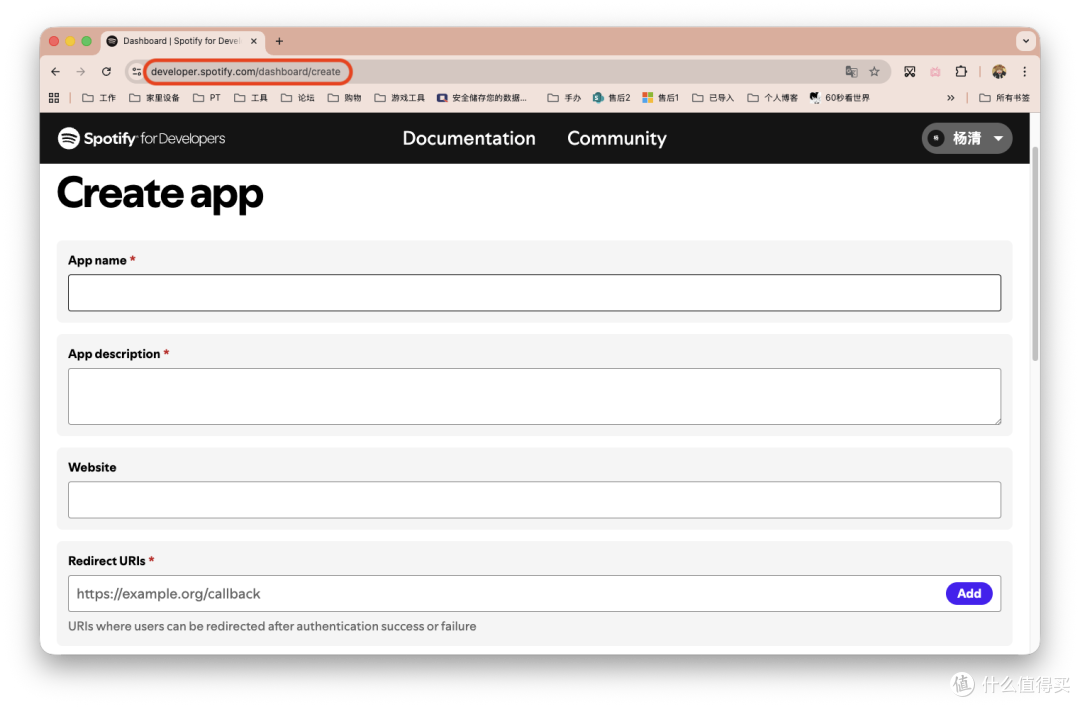Click the Spotify for Developers logo
Screen dimensions: 1080x707
click(x=141, y=139)
